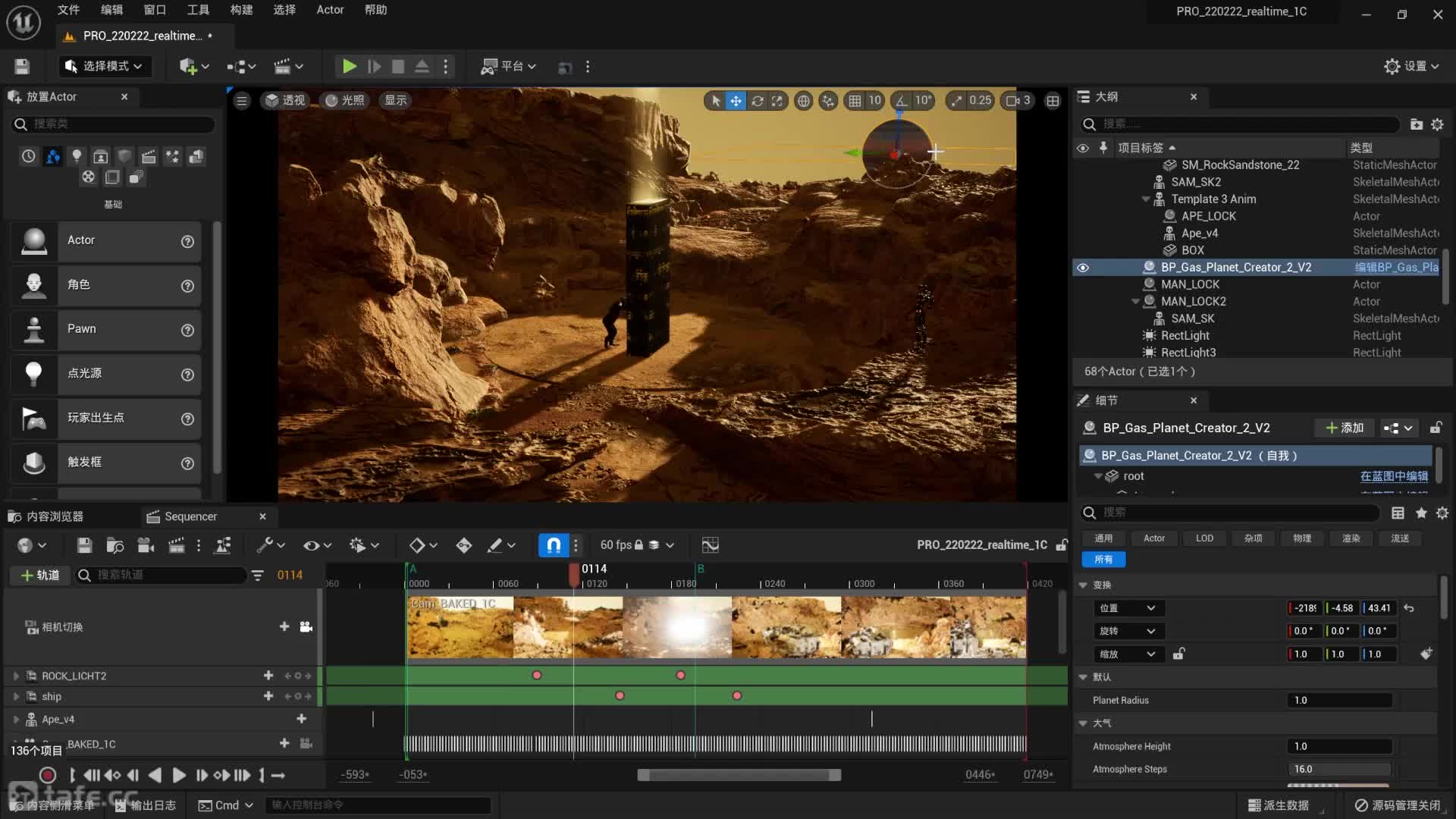Click the 光照 lit view mode button
This screenshot has width=1456, height=819.
(344, 100)
